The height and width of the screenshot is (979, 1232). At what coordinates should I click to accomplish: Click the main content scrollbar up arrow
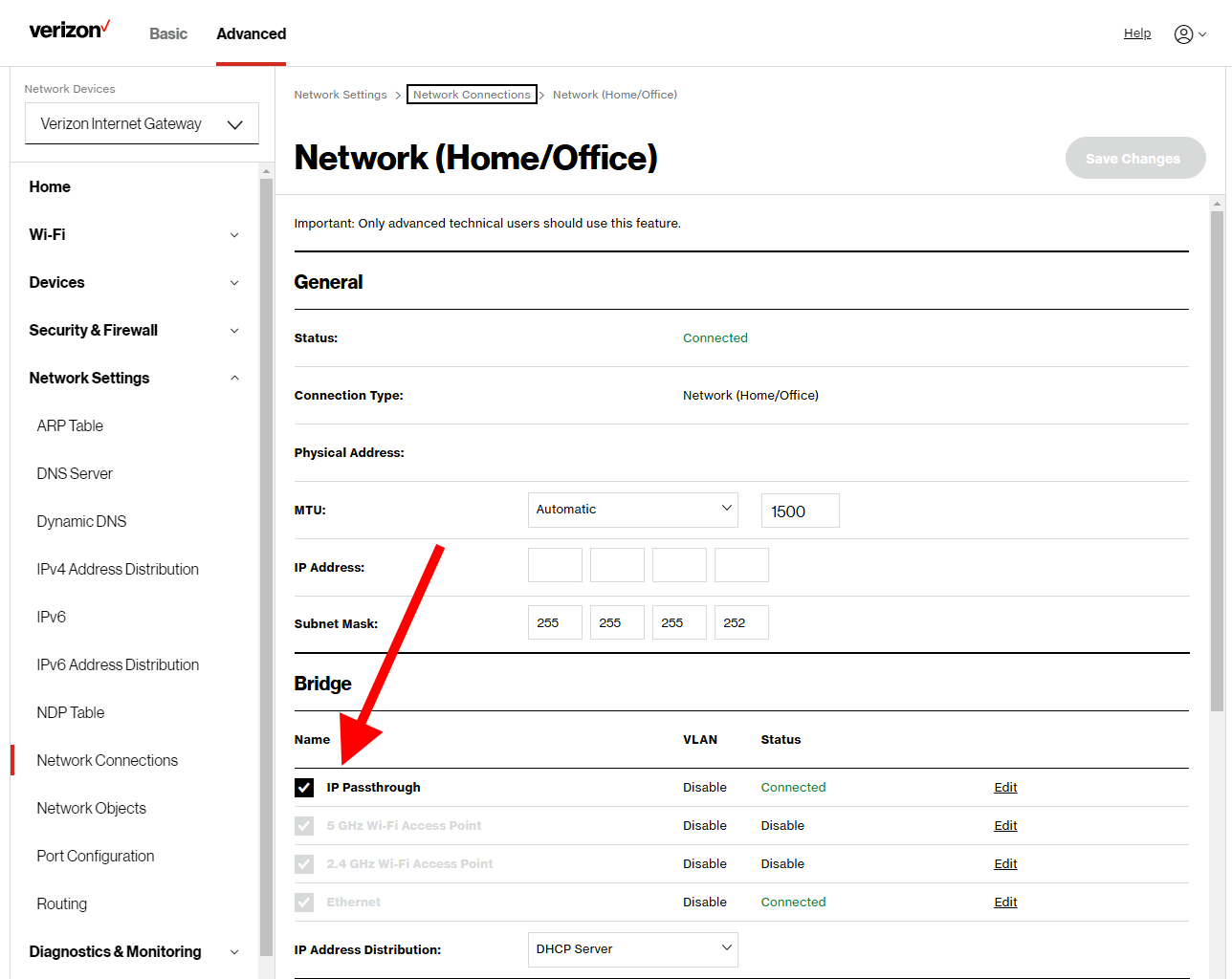[1217, 204]
